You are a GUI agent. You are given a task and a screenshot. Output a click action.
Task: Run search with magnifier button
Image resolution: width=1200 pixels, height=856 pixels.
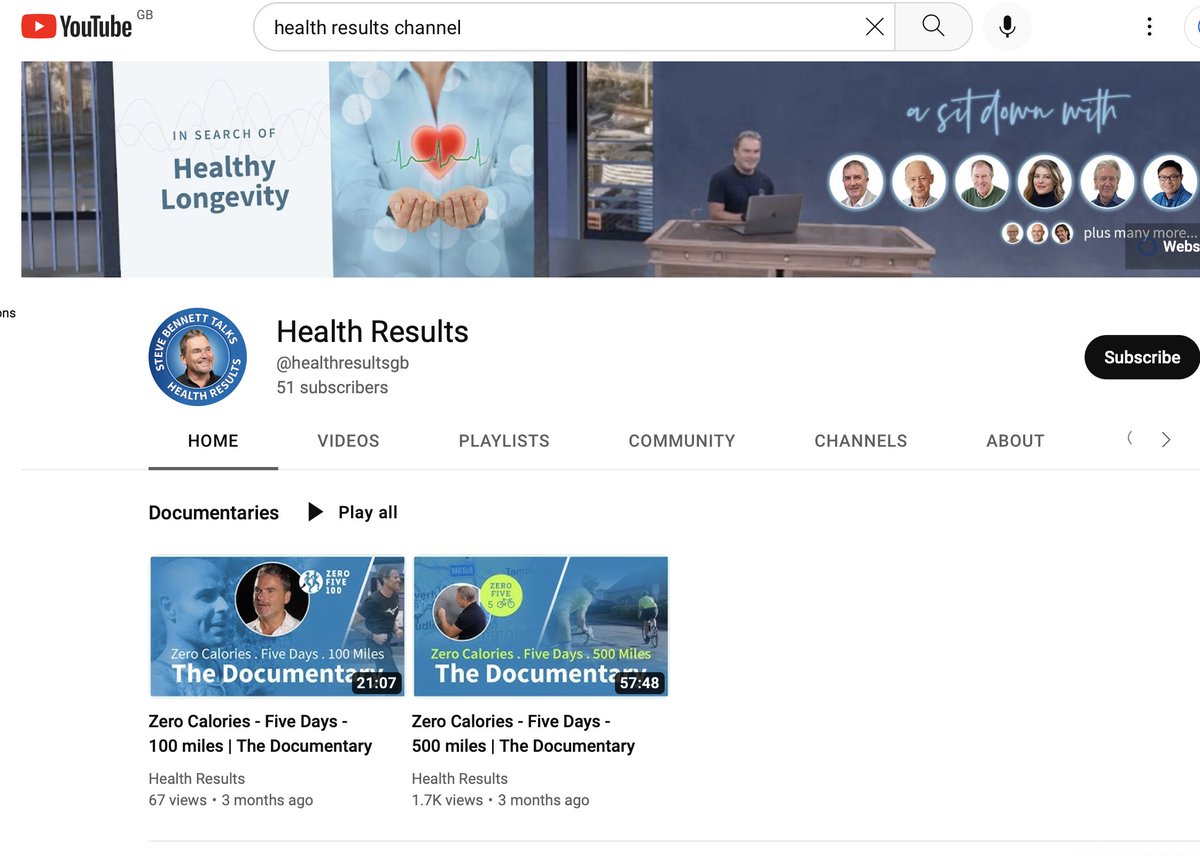click(933, 27)
